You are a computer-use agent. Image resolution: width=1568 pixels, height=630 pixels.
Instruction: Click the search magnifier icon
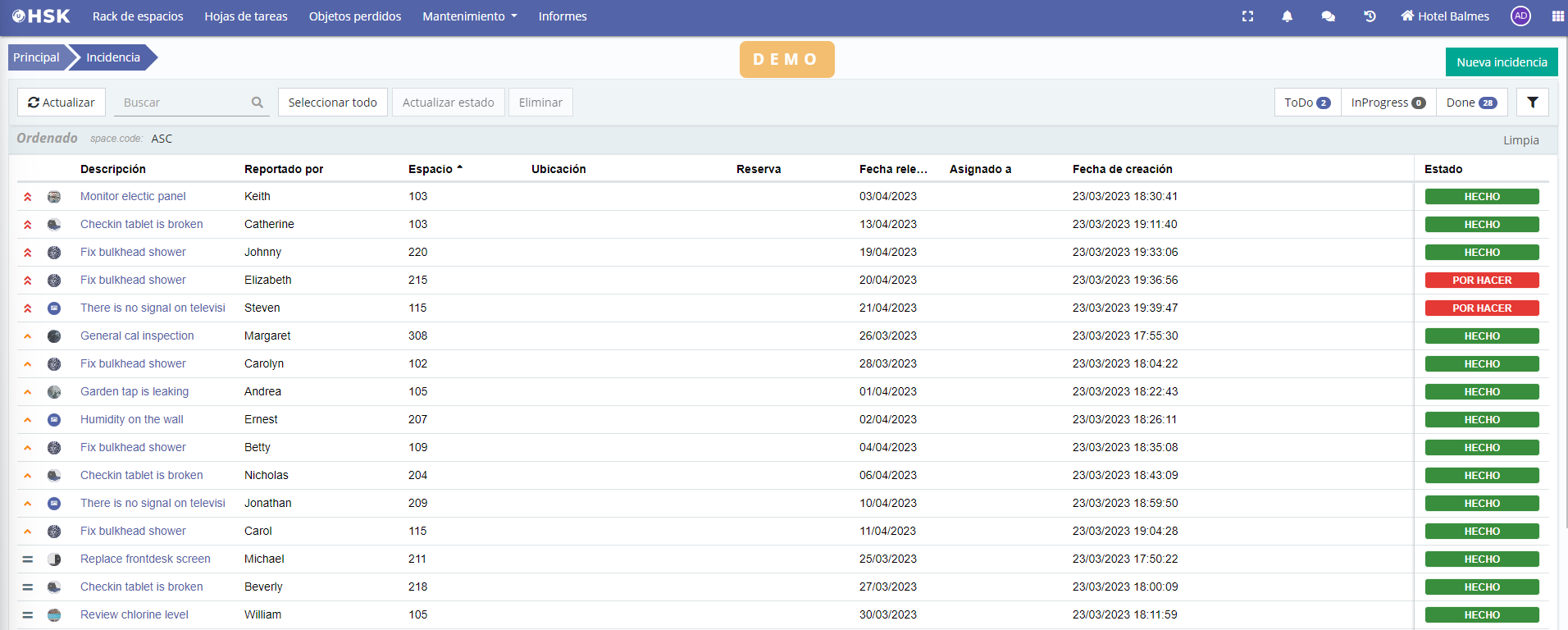pos(258,103)
